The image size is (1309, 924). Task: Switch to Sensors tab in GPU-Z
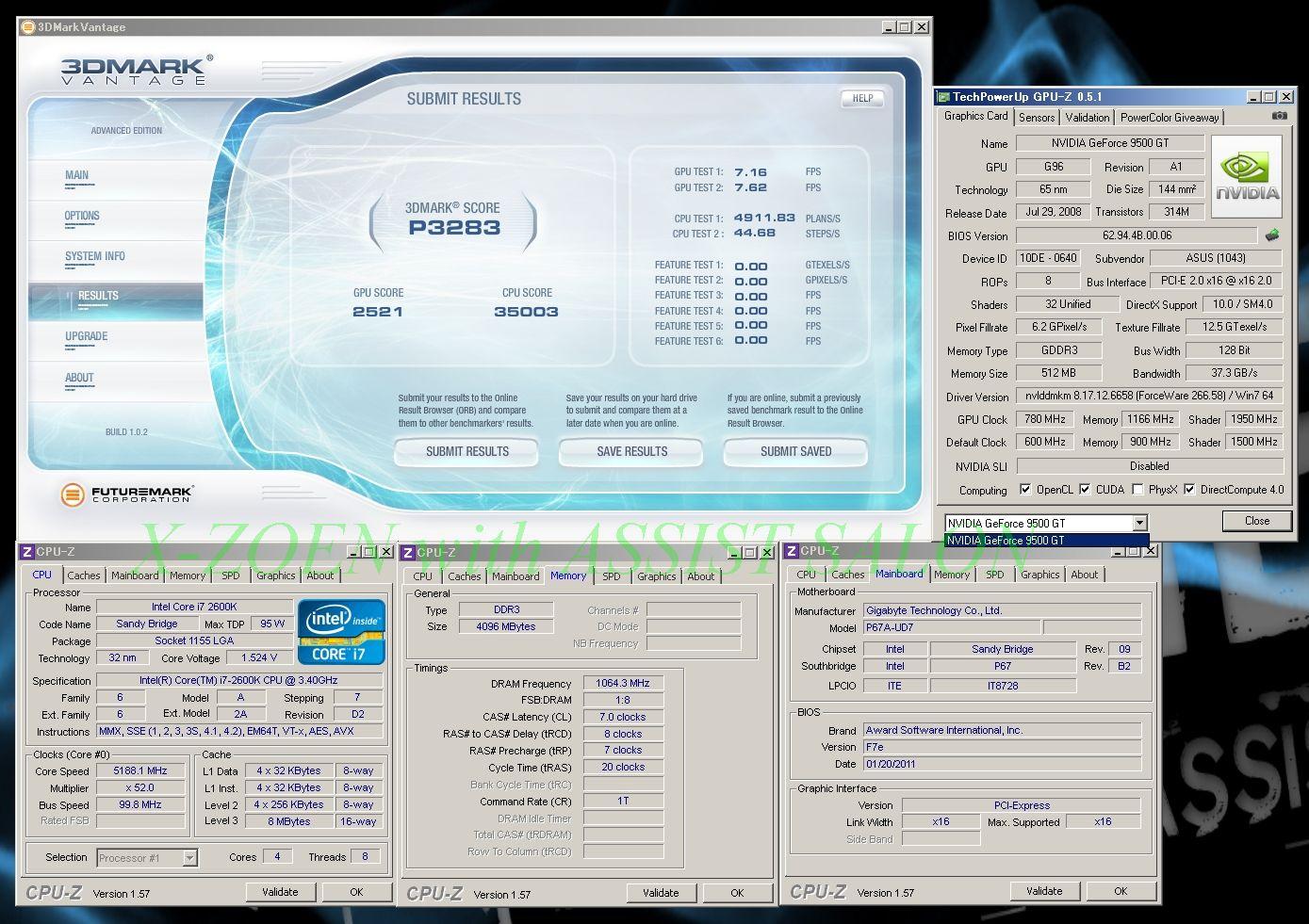1037,118
